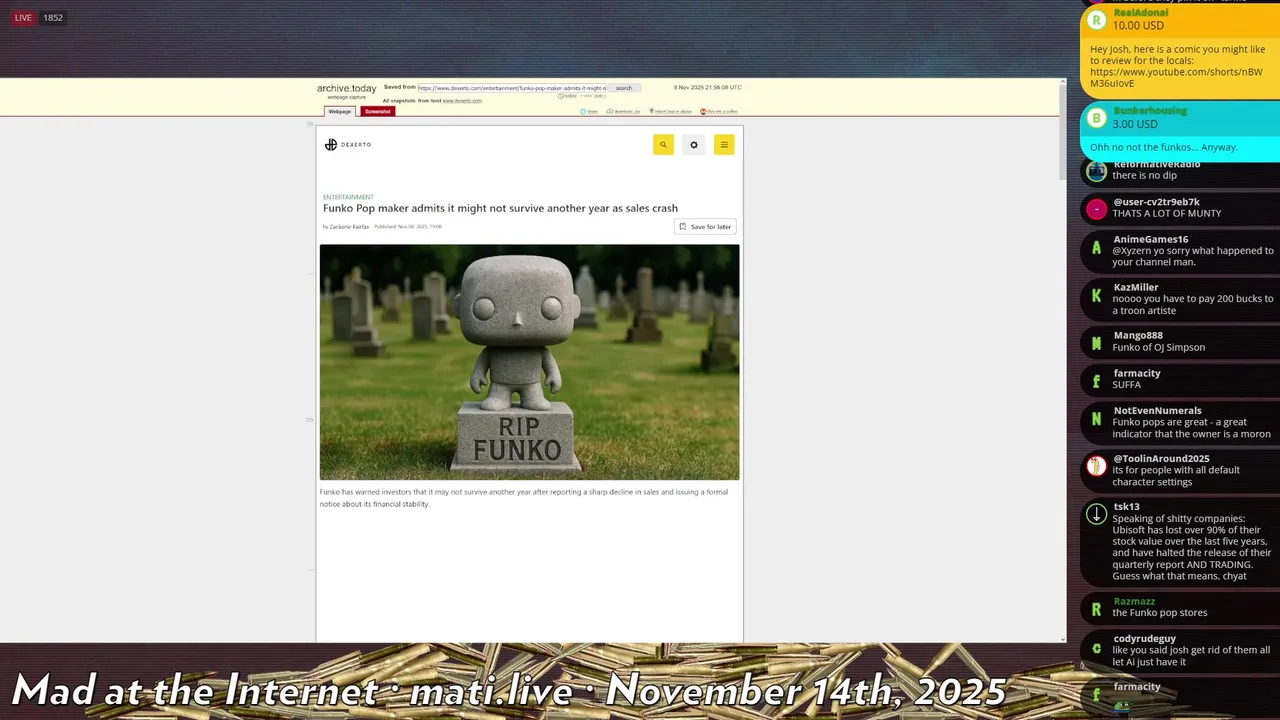Image resolution: width=1280 pixels, height=720 pixels.
Task: Click the Funko Pop article headline
Action: [x=500, y=208]
